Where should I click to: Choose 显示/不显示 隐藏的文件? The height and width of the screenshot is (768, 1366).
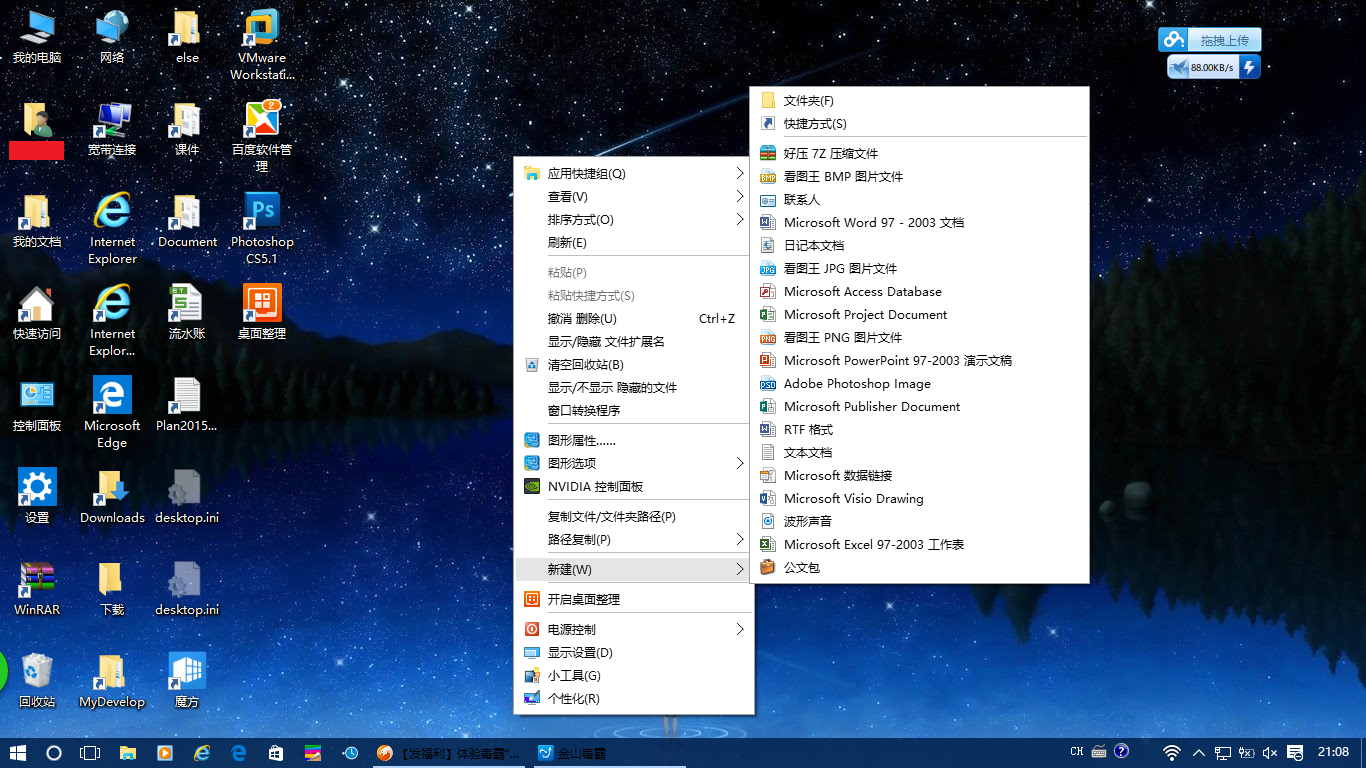pyautogui.click(x=634, y=387)
